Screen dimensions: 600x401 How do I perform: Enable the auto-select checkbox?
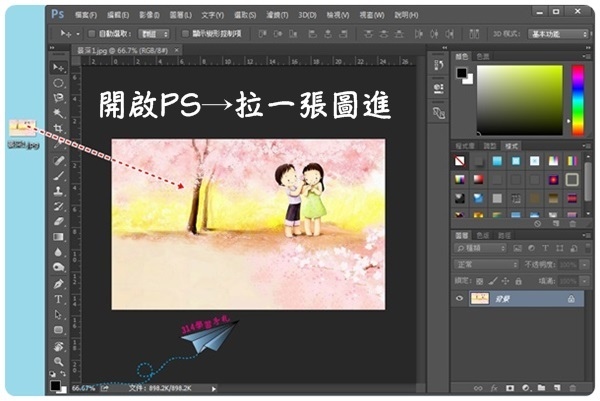[91, 34]
